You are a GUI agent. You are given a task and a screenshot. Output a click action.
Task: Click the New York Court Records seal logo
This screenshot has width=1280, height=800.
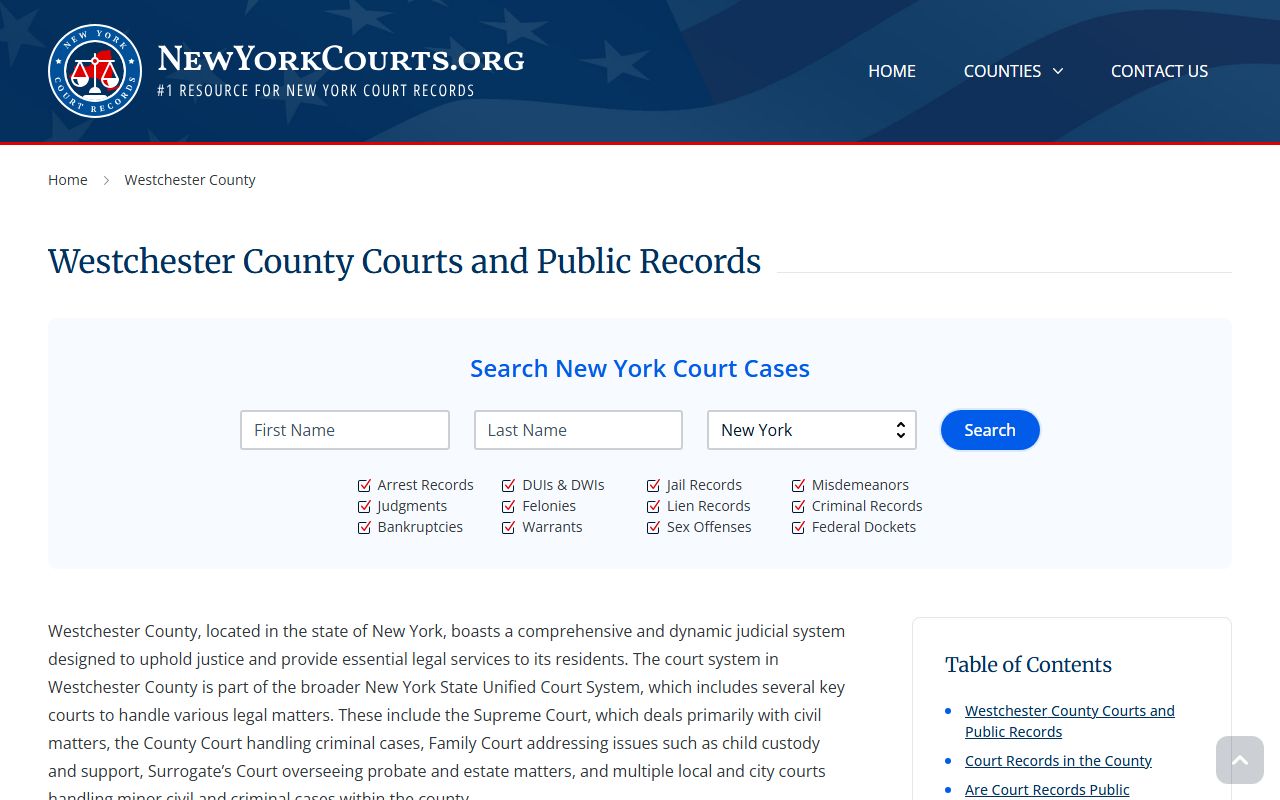click(x=95, y=71)
